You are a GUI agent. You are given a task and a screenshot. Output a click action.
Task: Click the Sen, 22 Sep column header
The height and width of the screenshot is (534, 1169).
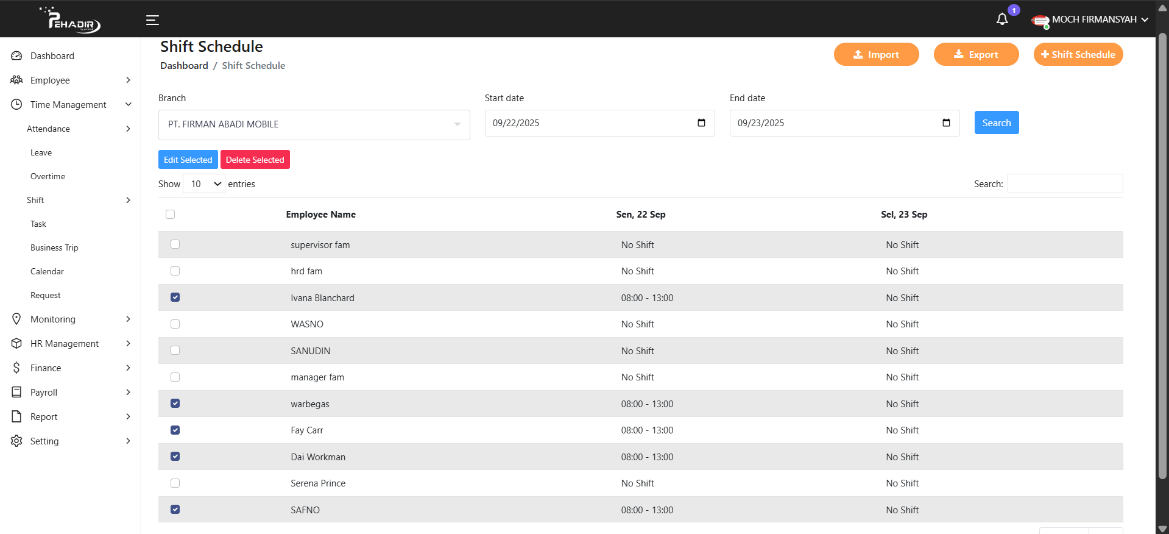click(x=640, y=214)
